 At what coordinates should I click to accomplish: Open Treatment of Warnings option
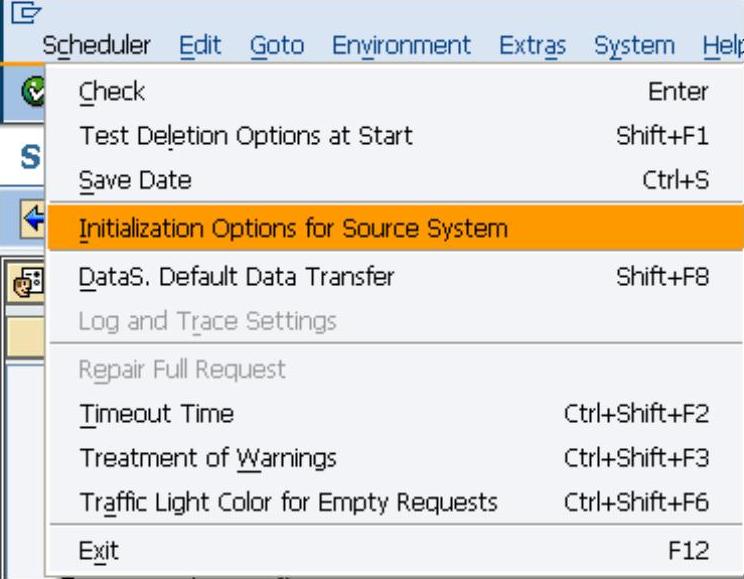[x=208, y=458]
